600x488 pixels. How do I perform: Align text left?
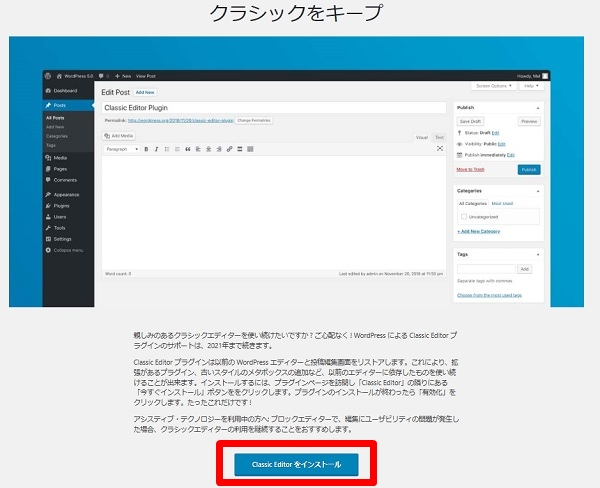pos(198,149)
